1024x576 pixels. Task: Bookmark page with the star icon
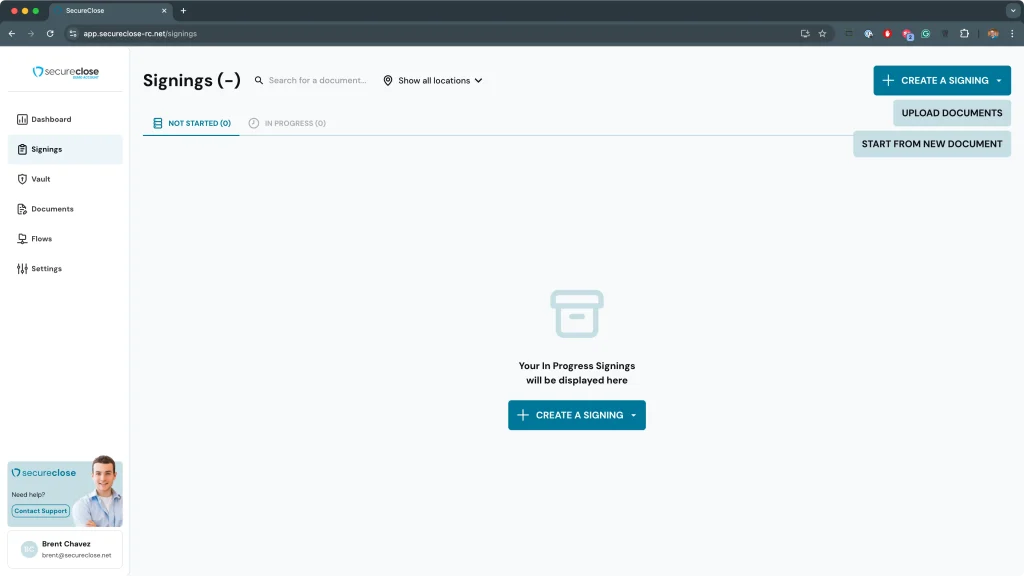[x=822, y=33]
